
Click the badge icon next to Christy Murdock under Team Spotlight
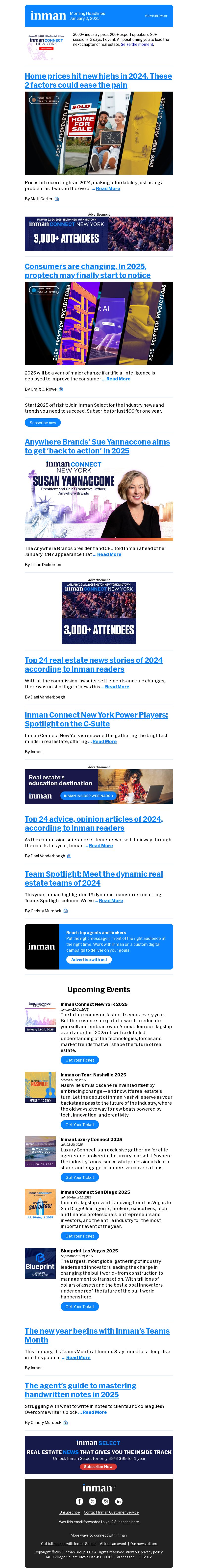pyautogui.click(x=65, y=911)
